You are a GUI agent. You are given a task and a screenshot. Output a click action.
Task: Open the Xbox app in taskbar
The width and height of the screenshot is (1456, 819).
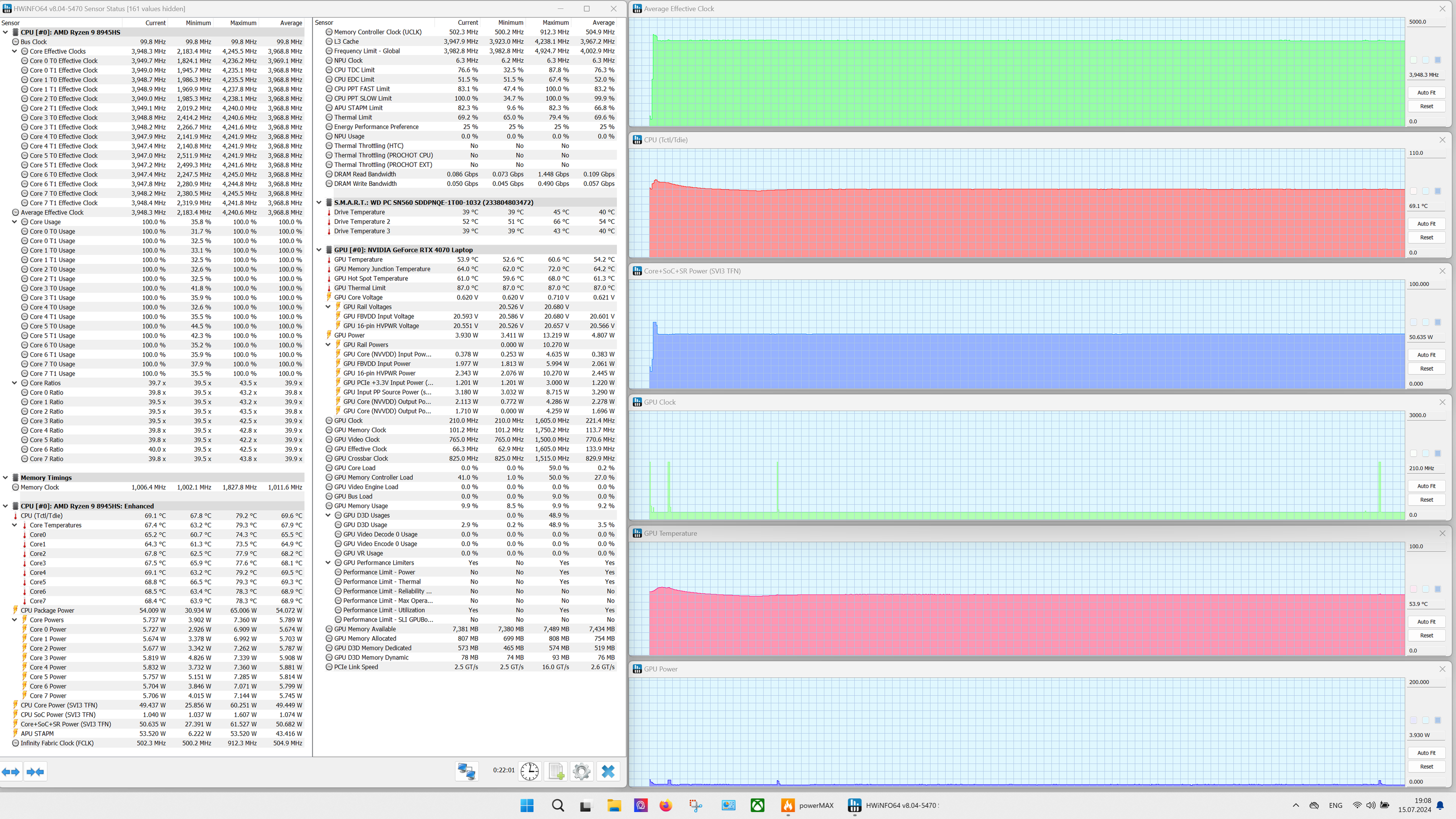(x=758, y=805)
